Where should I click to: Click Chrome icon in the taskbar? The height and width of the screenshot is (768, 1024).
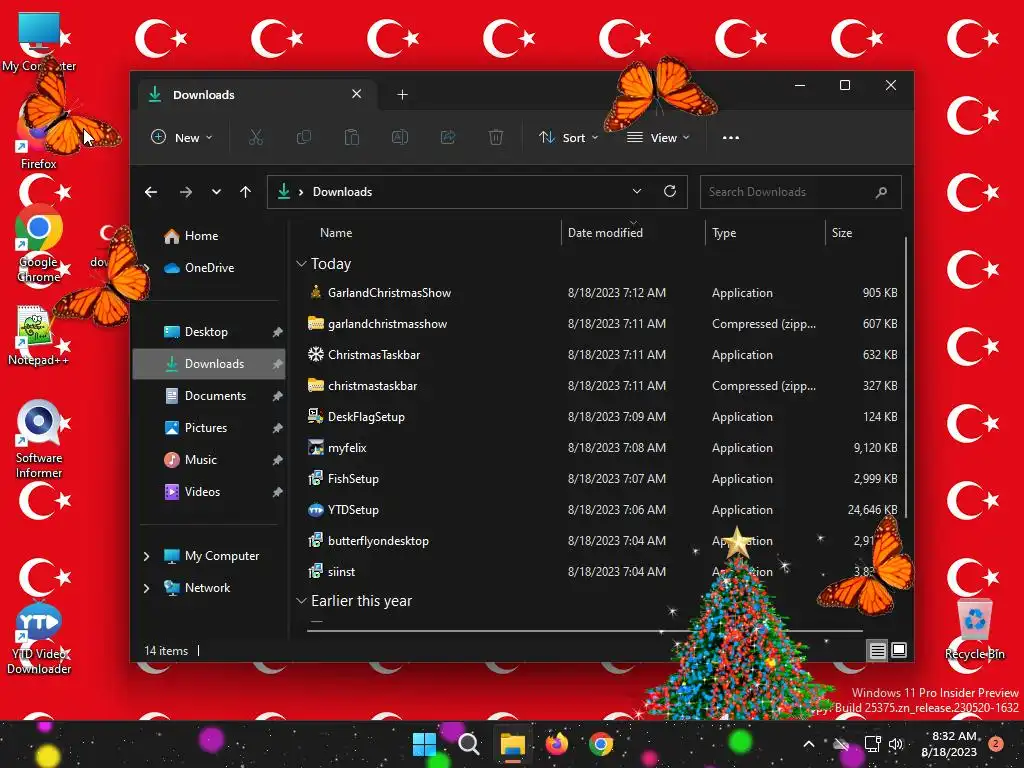[x=601, y=744]
